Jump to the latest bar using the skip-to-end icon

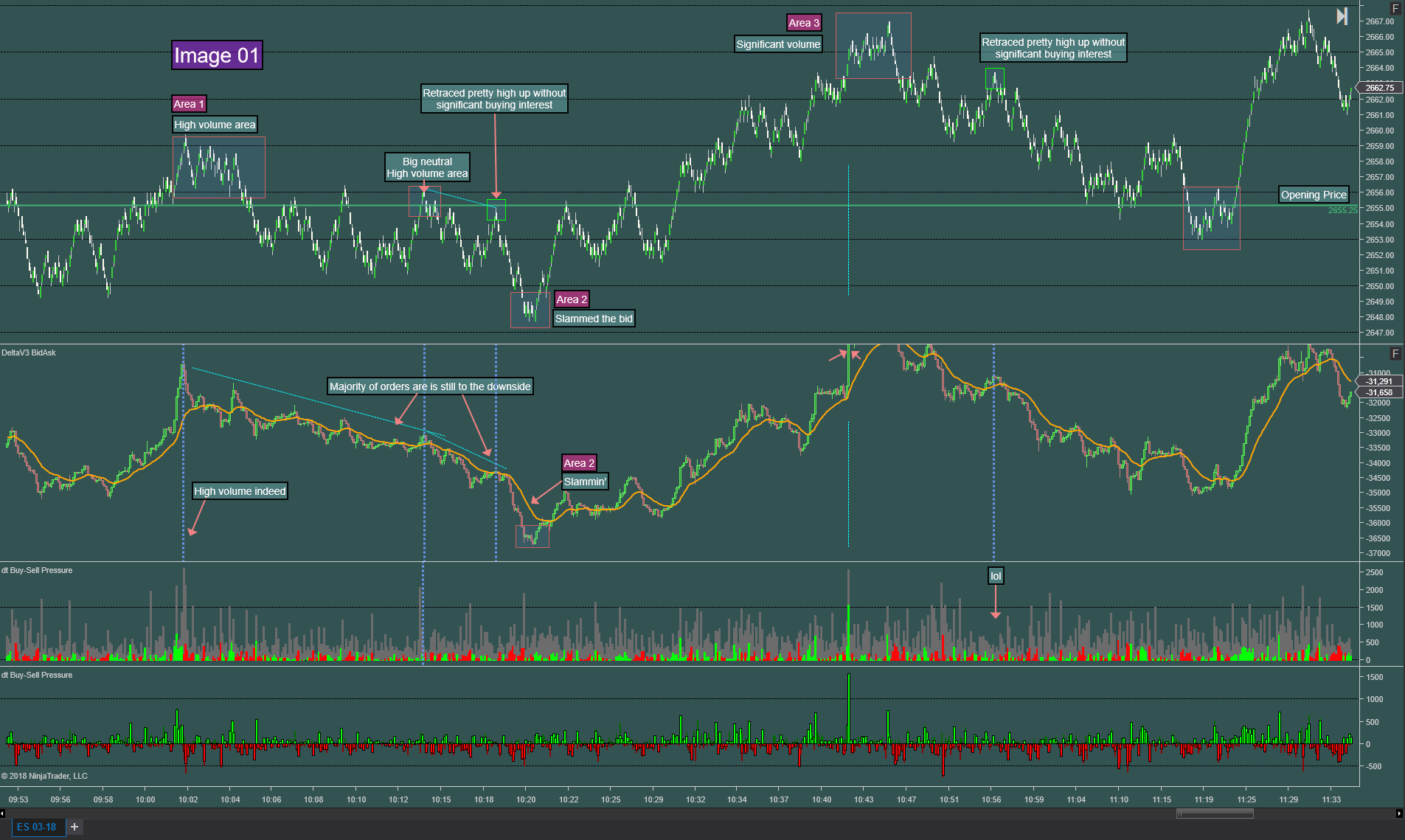click(1342, 16)
